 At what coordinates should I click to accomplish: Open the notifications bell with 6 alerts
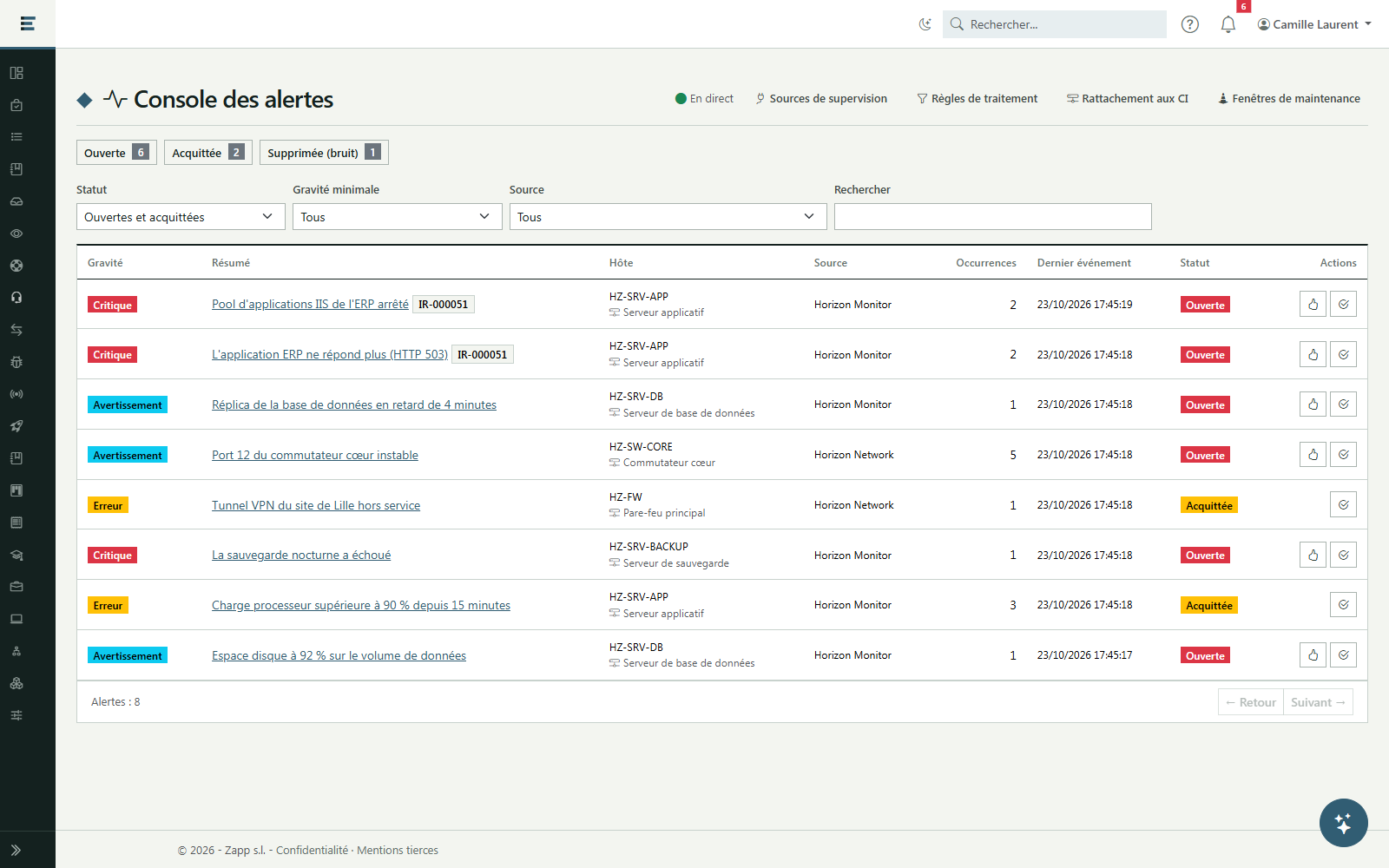pyautogui.click(x=1228, y=24)
